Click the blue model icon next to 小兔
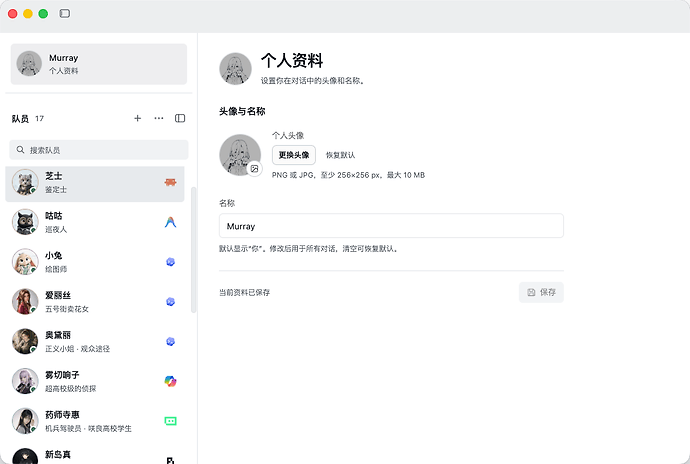 click(170, 262)
